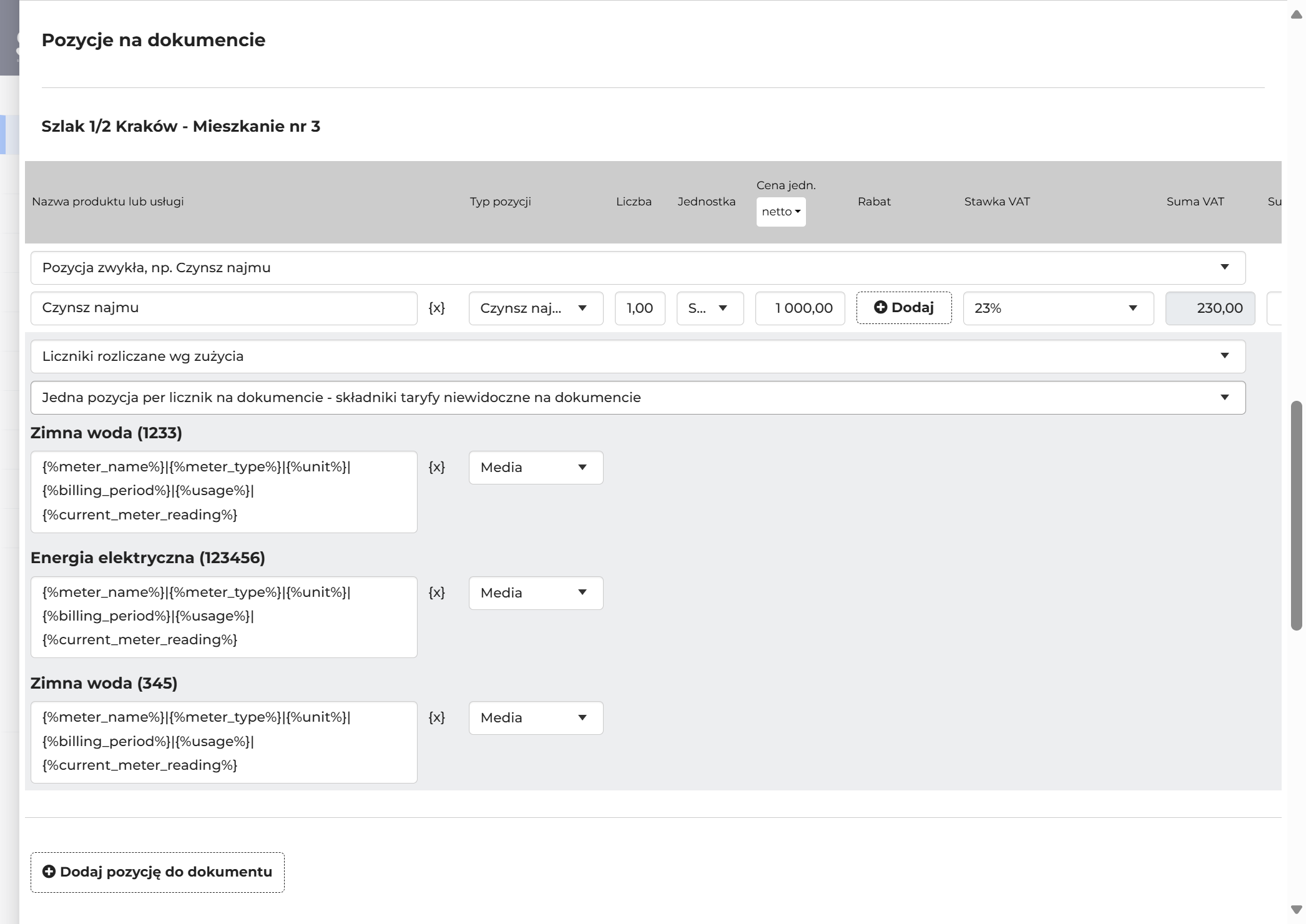This screenshot has height=924, width=1306.
Task: Click the vertical scrollbar thumb
Action: [1296, 516]
